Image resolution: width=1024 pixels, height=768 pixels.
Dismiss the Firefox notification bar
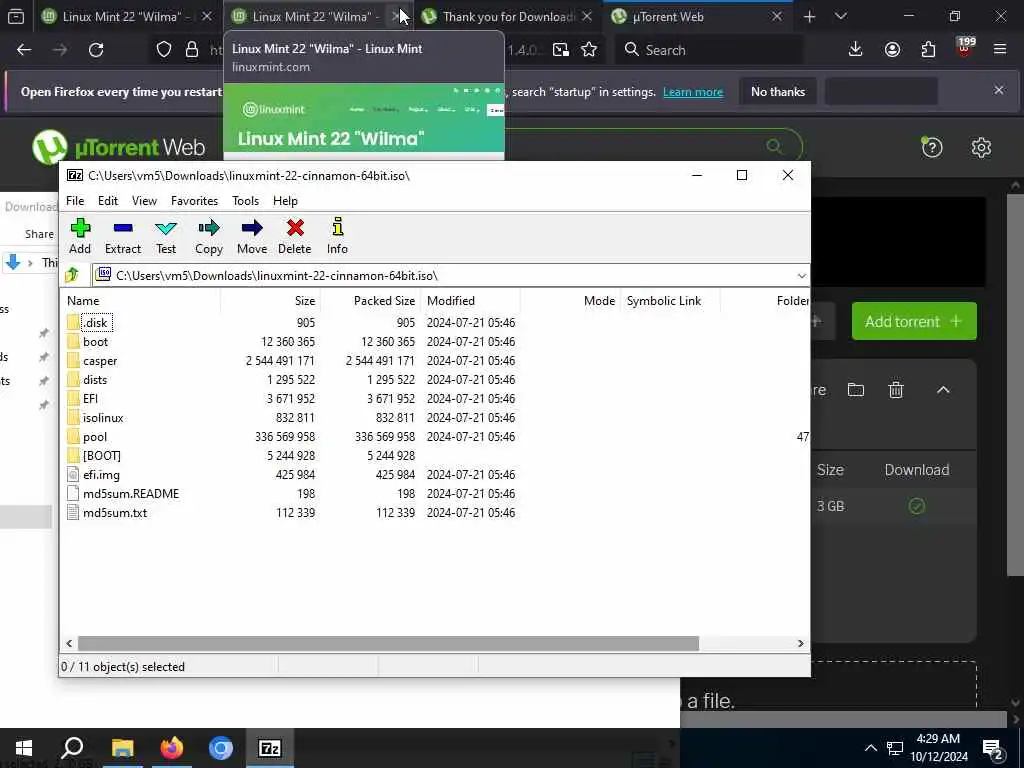click(999, 90)
